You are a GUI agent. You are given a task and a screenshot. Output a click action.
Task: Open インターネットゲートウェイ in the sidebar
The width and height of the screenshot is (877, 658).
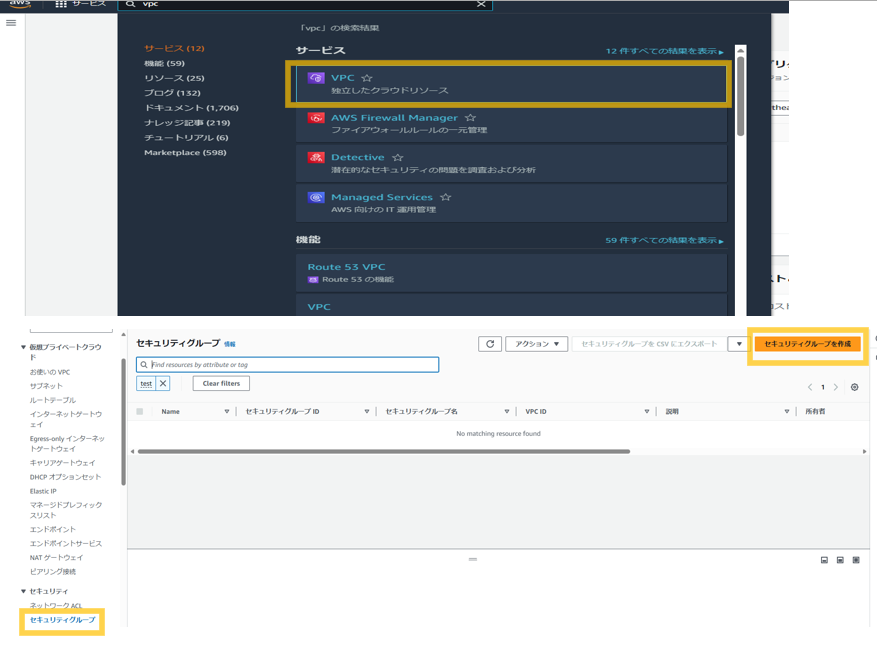[x=66, y=419]
